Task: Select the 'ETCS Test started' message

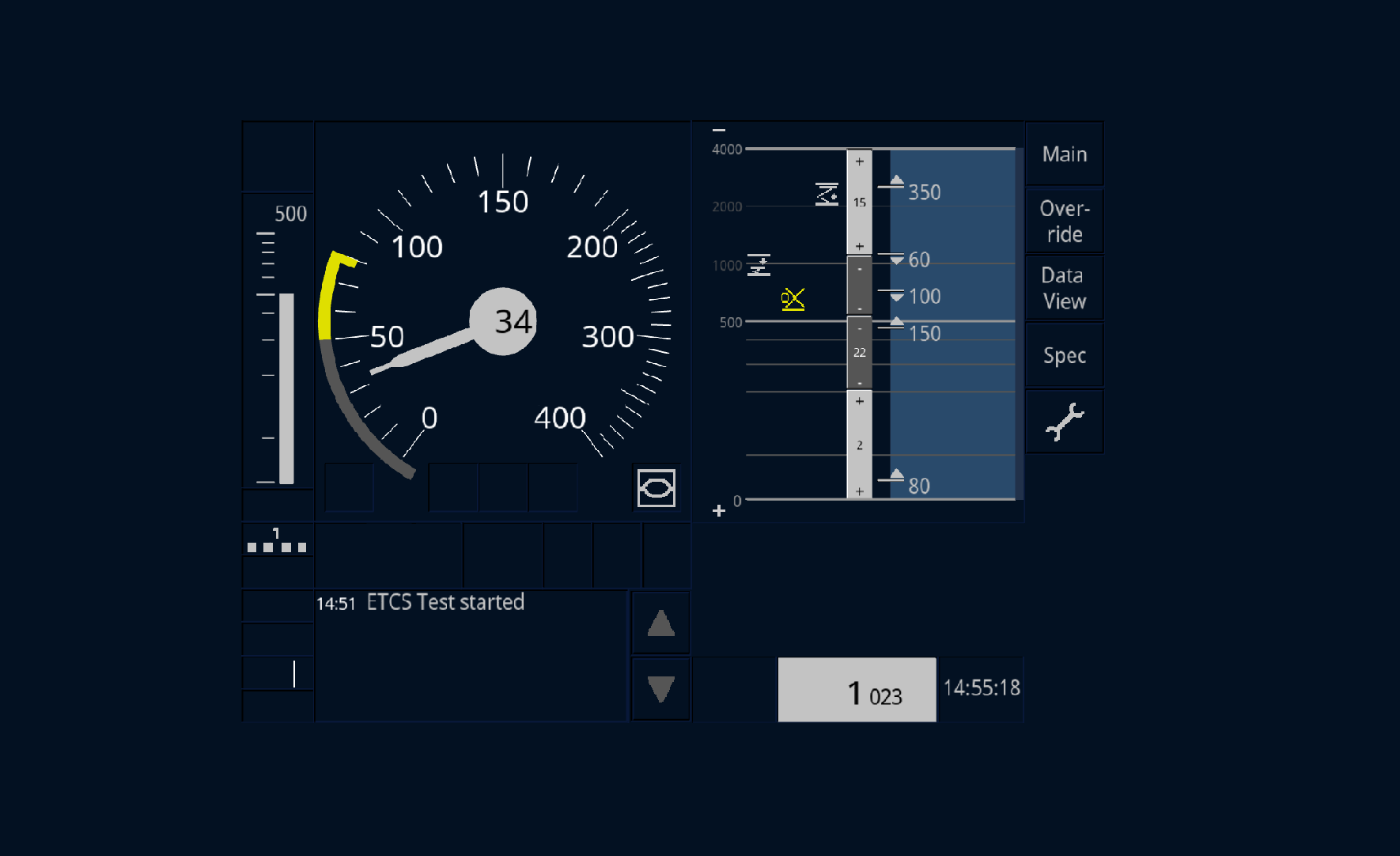Action: (445, 603)
